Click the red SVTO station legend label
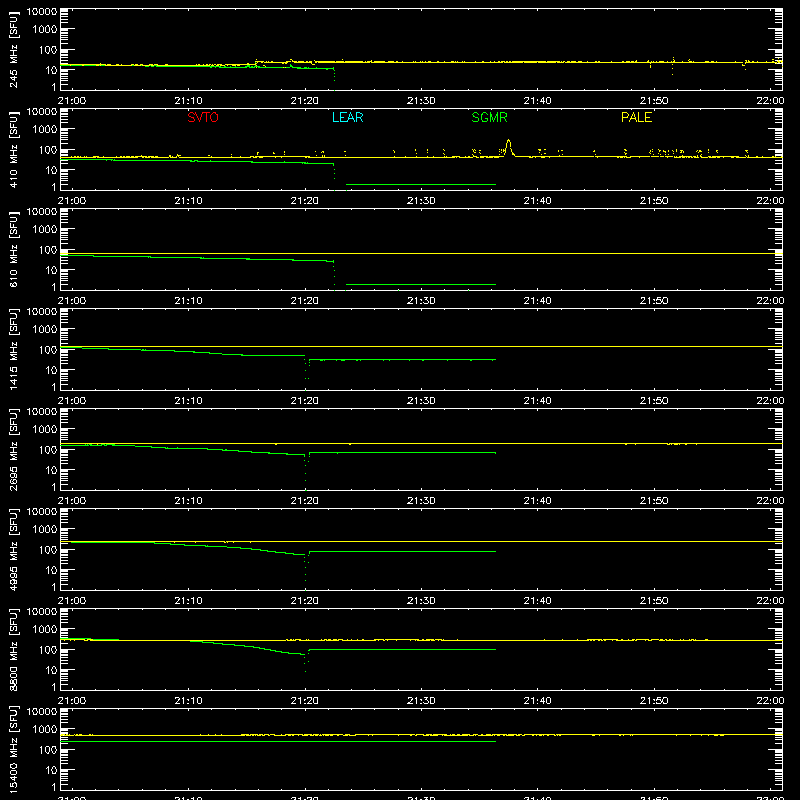The image size is (800, 800). pyautogui.click(x=203, y=117)
